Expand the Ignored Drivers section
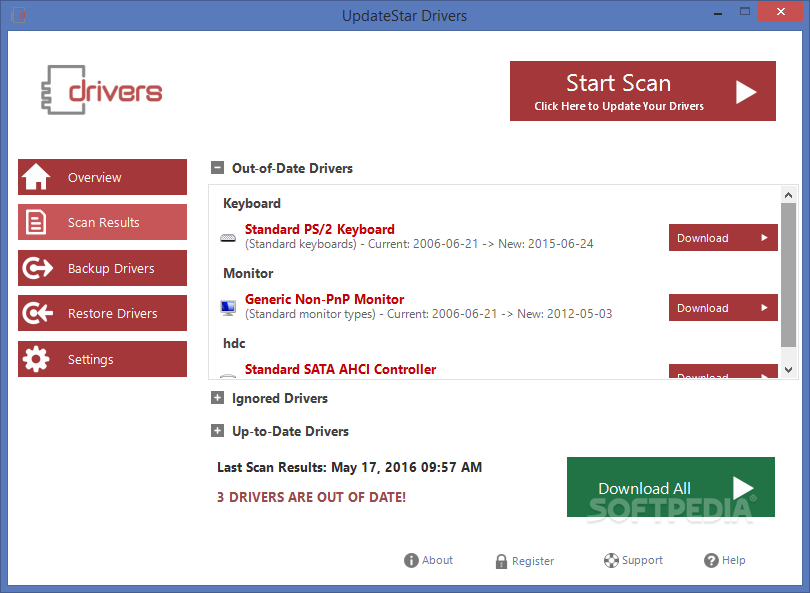Image resolution: width=810 pixels, height=593 pixels. [x=217, y=398]
